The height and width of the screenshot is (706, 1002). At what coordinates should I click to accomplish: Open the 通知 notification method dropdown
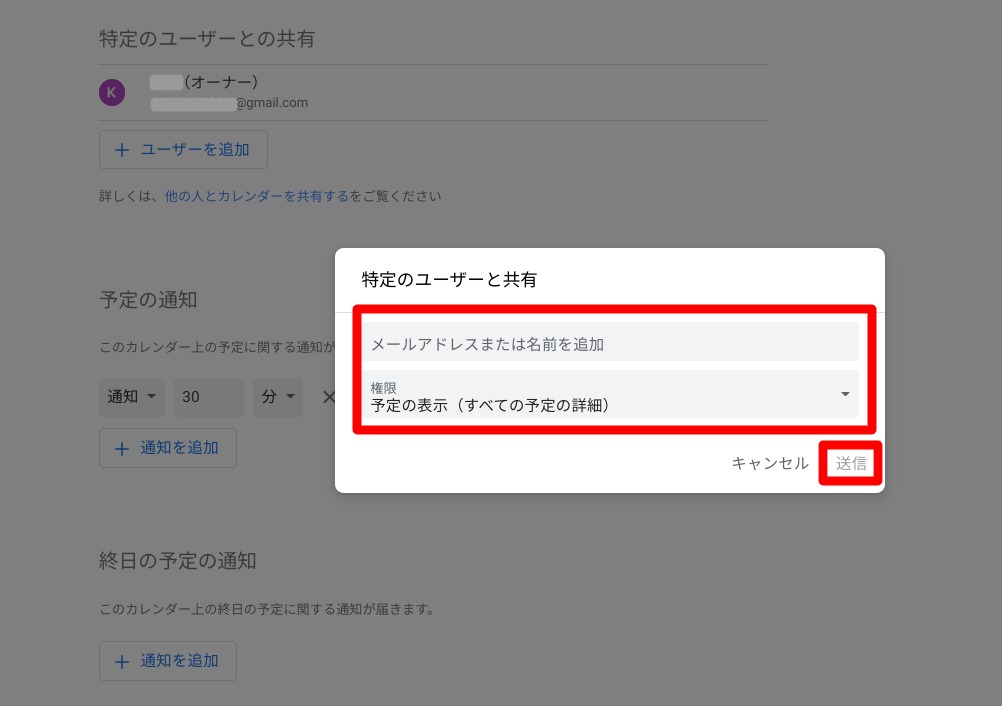click(x=131, y=397)
